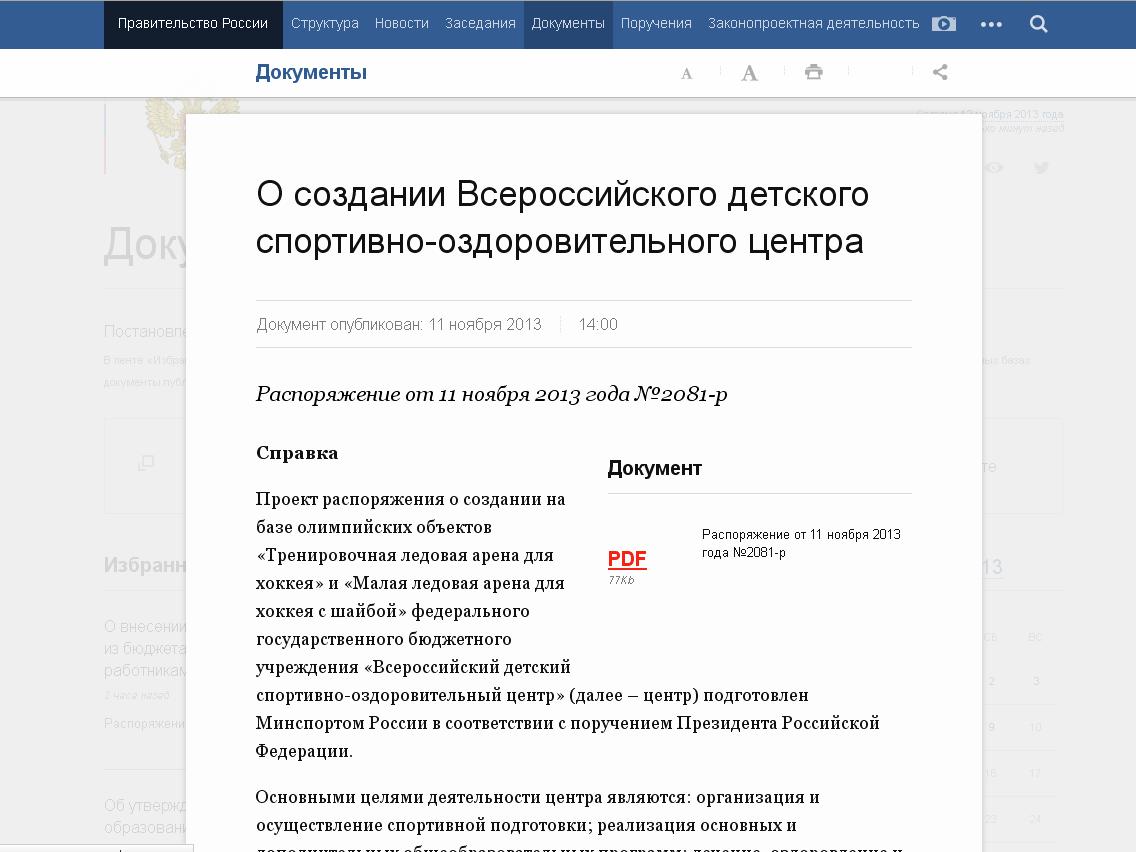1136x852 pixels.
Task: Click italic text Распоряжение от 11 ноября 2013 года №2081-р
Action: pos(491,394)
